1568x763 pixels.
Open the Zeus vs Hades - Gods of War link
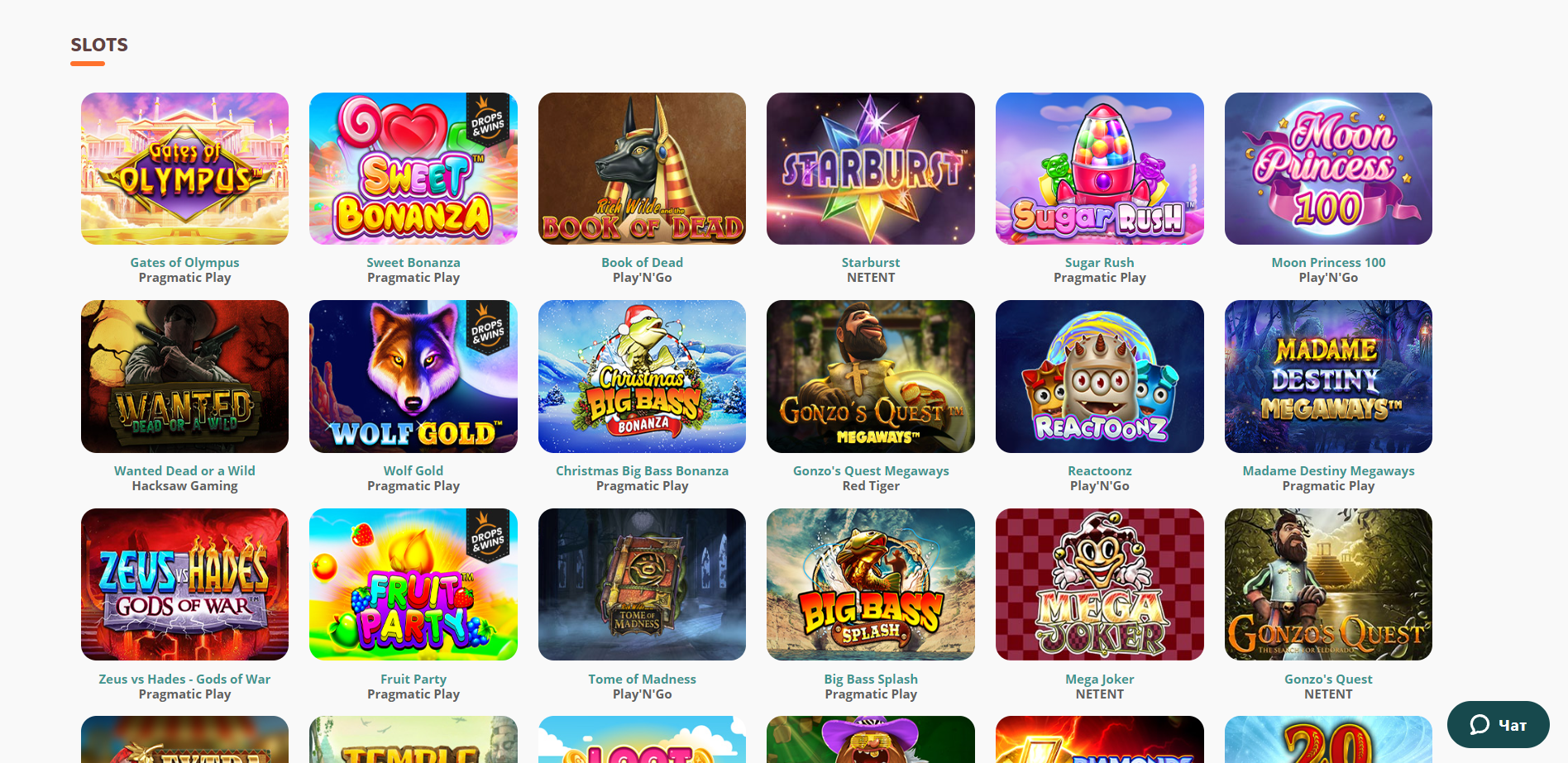click(184, 679)
